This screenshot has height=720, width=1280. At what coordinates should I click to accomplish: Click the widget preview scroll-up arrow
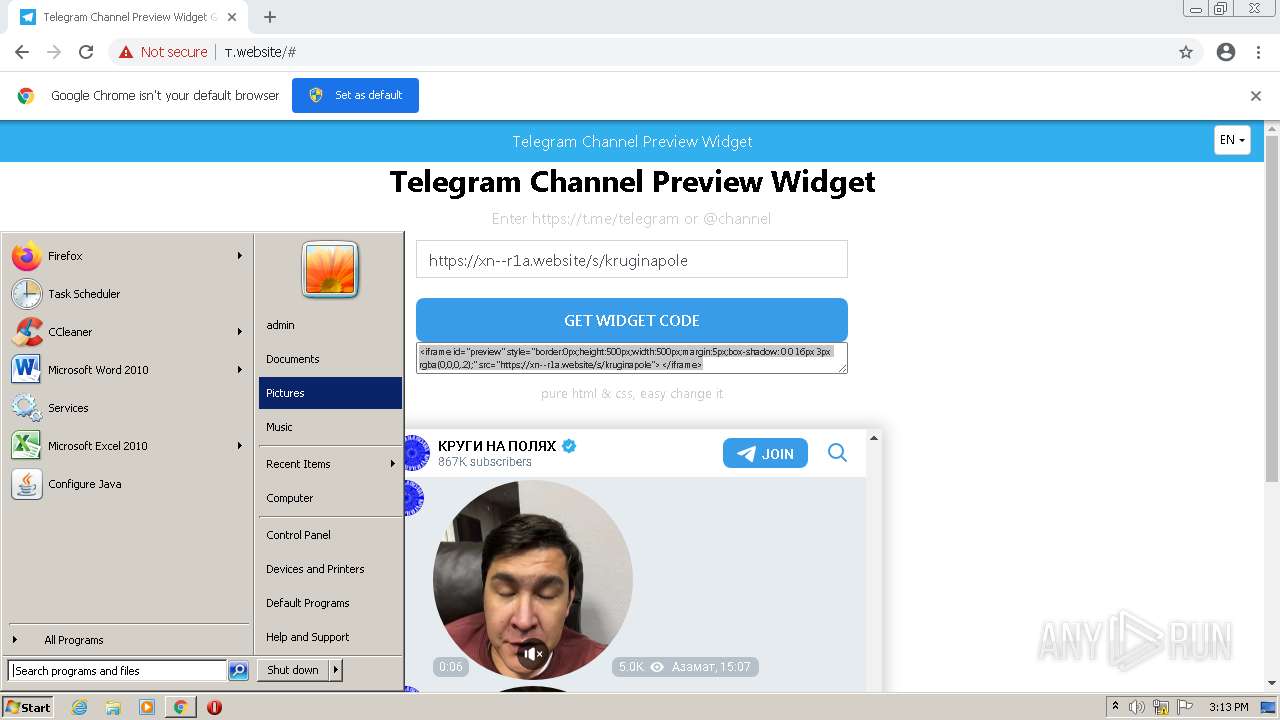(874, 438)
